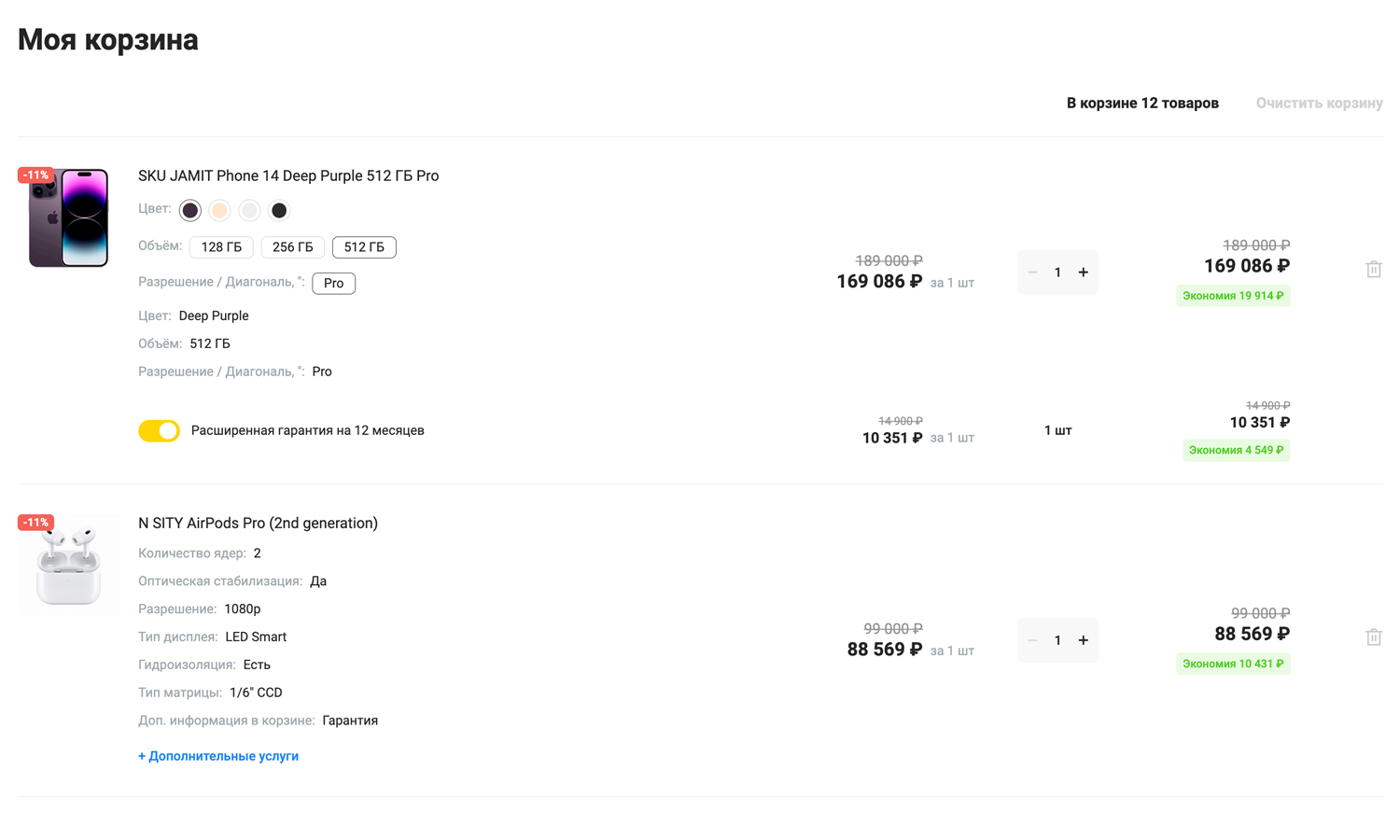Image resolution: width=1400 pixels, height=840 pixels.
Task: Select the Pro model option
Action: [x=333, y=283]
